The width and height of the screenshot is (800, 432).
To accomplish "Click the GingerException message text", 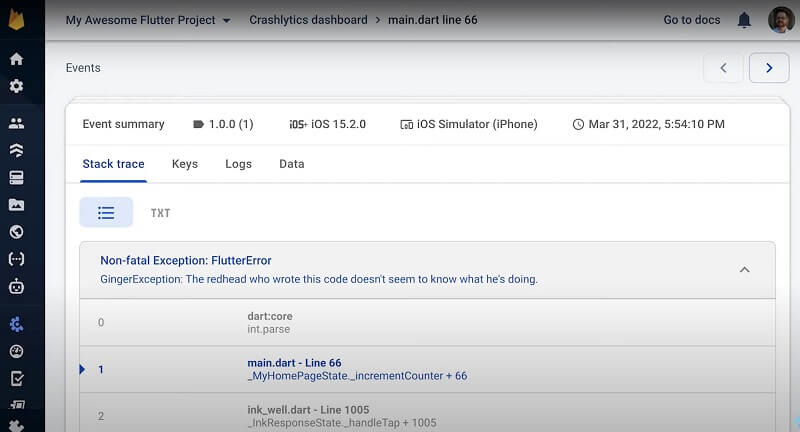I will (319, 279).
